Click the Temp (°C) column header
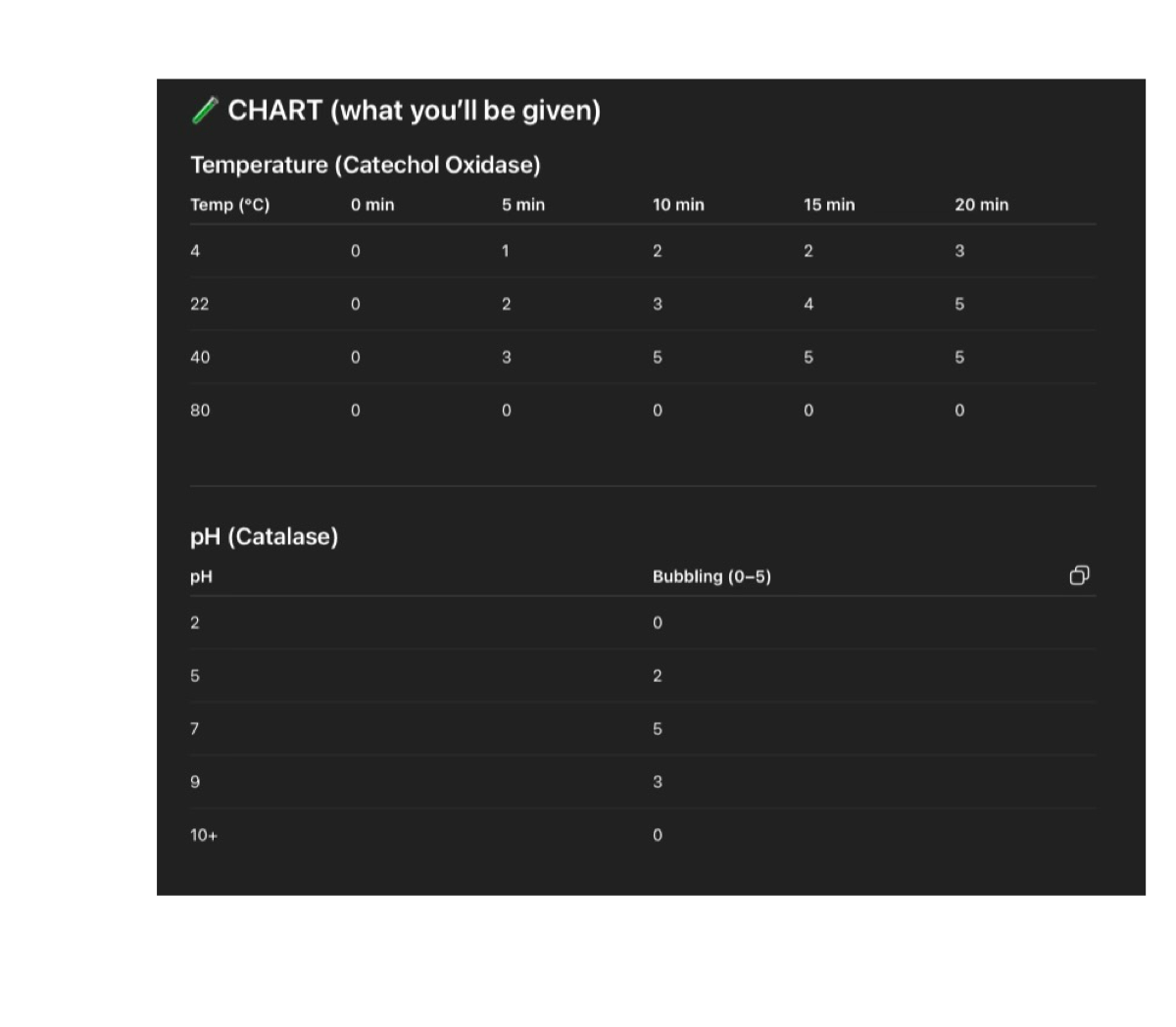 (x=229, y=205)
